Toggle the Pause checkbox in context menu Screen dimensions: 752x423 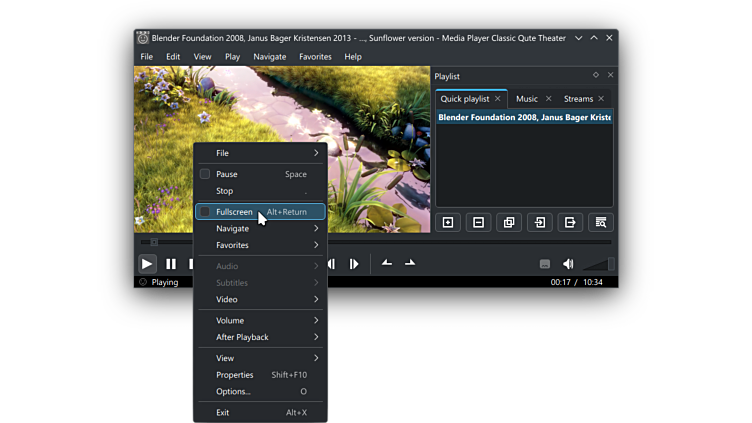coord(205,174)
